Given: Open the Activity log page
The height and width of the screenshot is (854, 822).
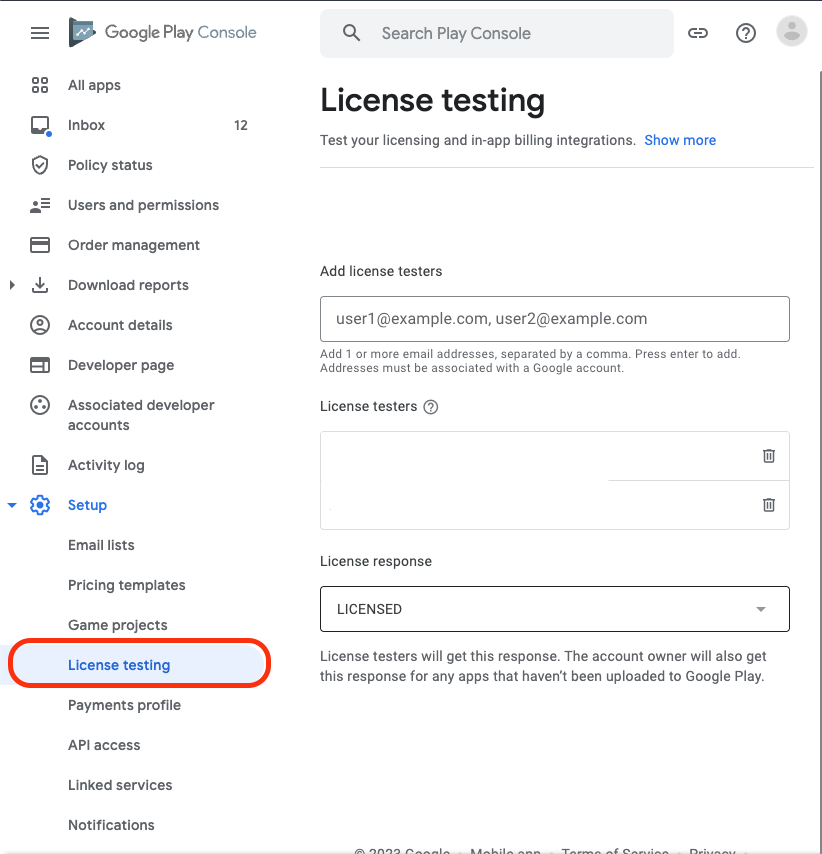Looking at the screenshot, I should click(x=106, y=465).
